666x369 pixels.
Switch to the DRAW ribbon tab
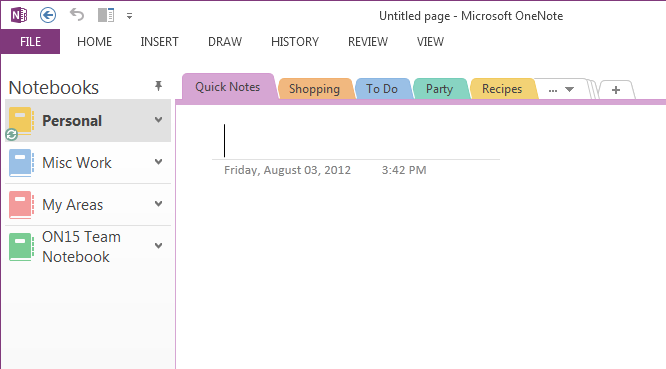pyautogui.click(x=225, y=42)
